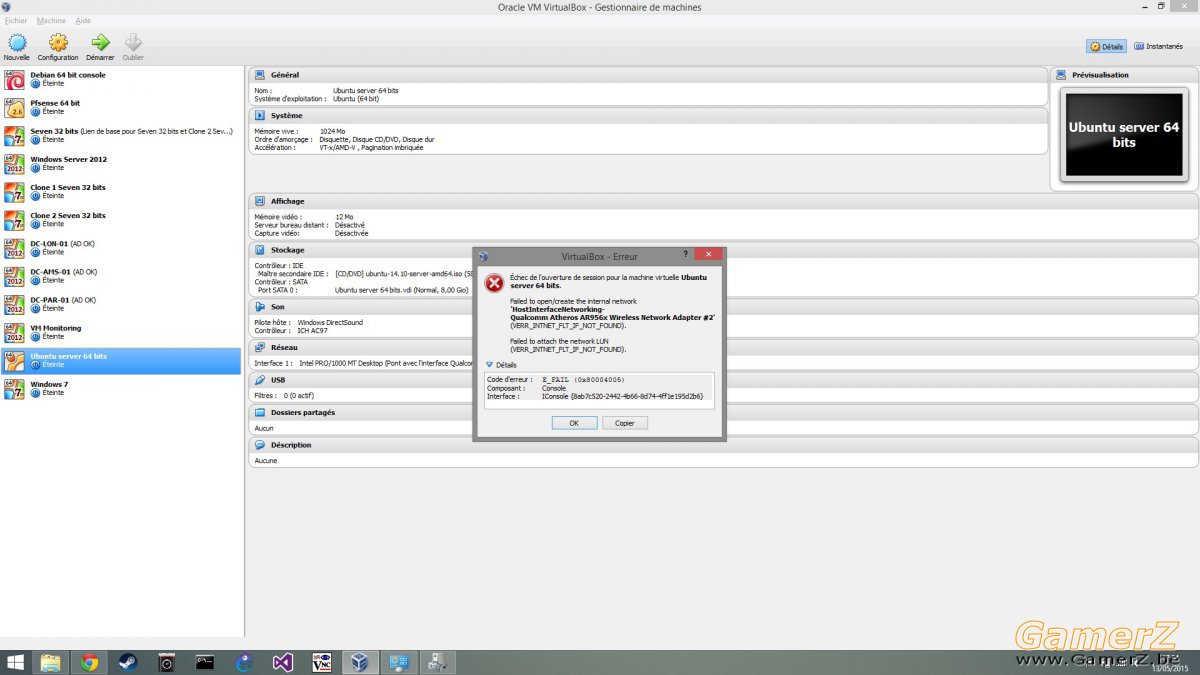The height and width of the screenshot is (675, 1200).
Task: Select the Debian 64 bit console VM icon
Action: 15,80
